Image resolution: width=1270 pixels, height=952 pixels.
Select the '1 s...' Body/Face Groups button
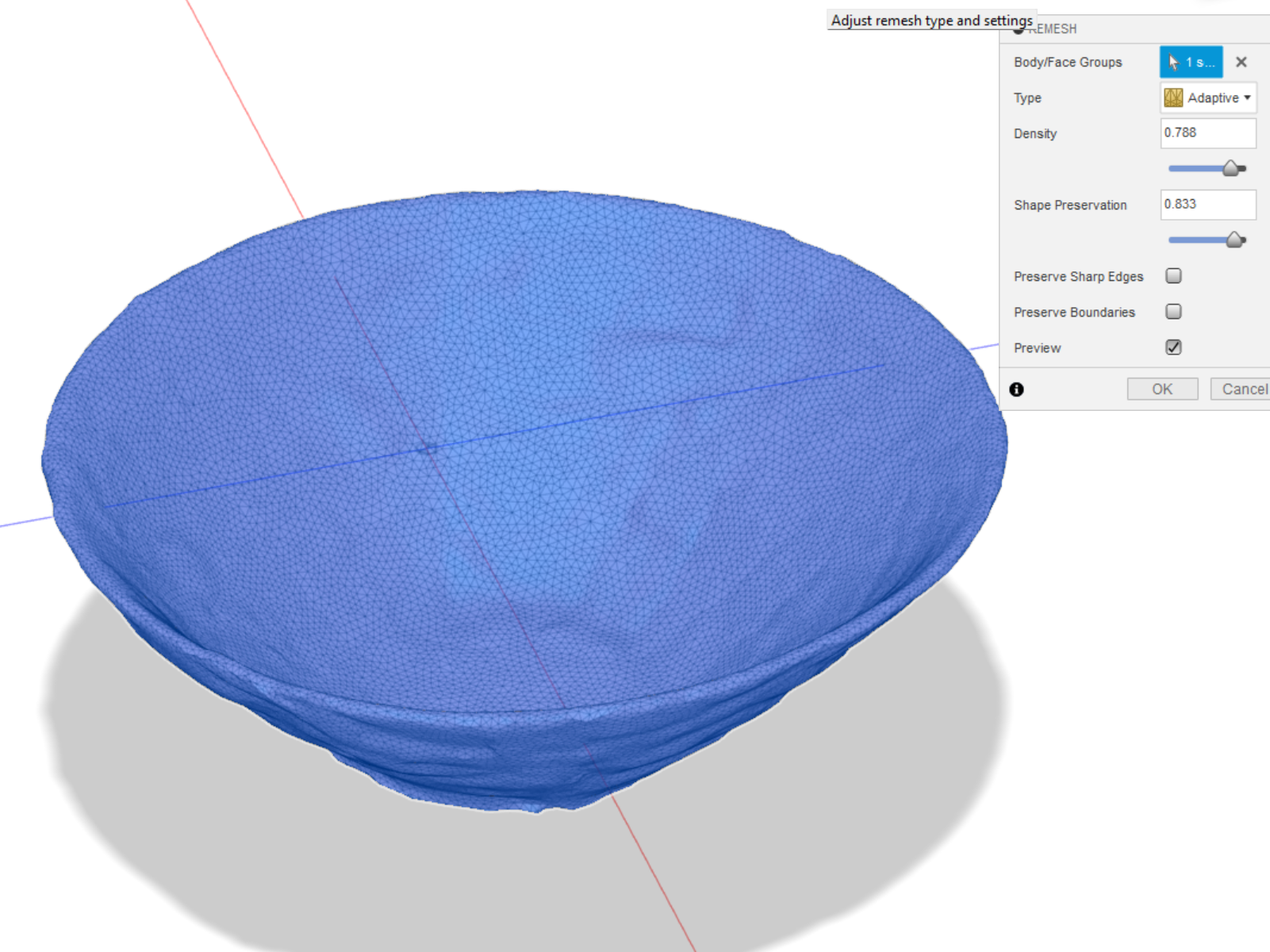(1190, 62)
